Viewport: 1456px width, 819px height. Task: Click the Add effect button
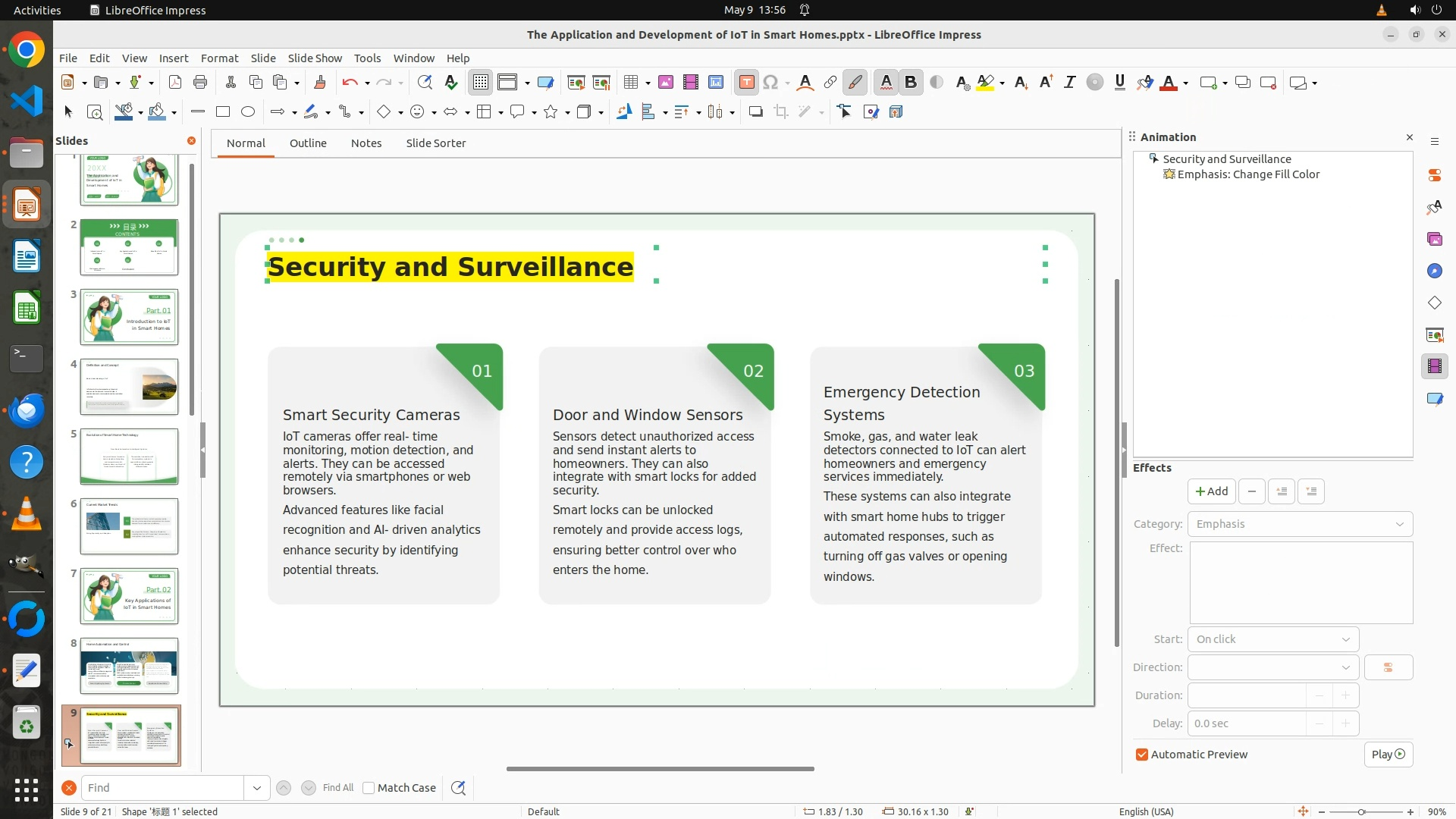pyautogui.click(x=1211, y=491)
